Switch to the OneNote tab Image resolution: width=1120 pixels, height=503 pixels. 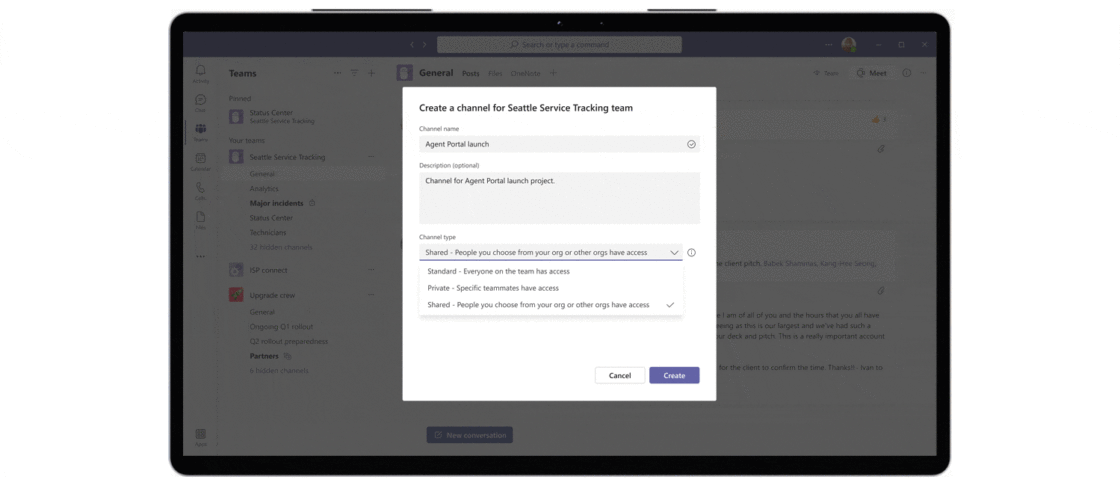point(525,73)
